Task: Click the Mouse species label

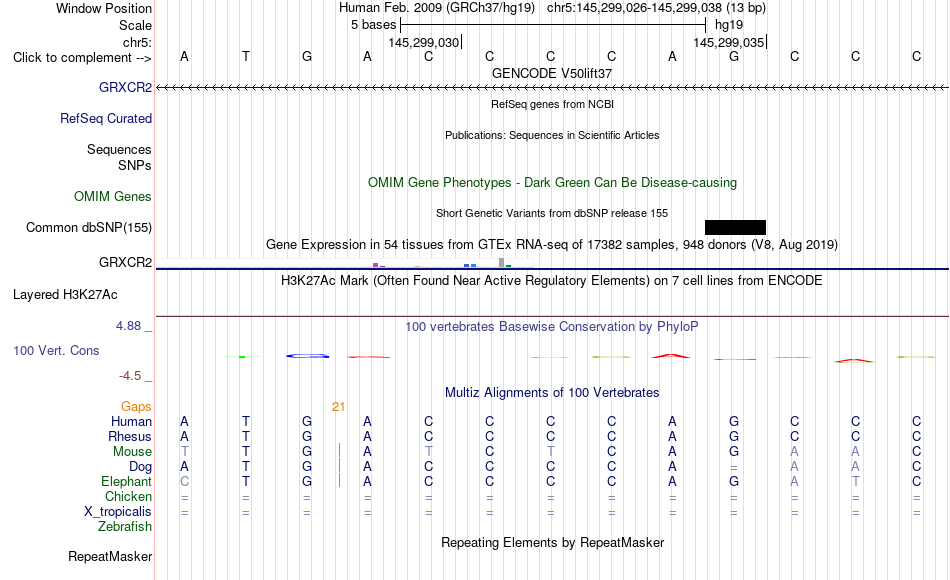Action: pos(132,452)
